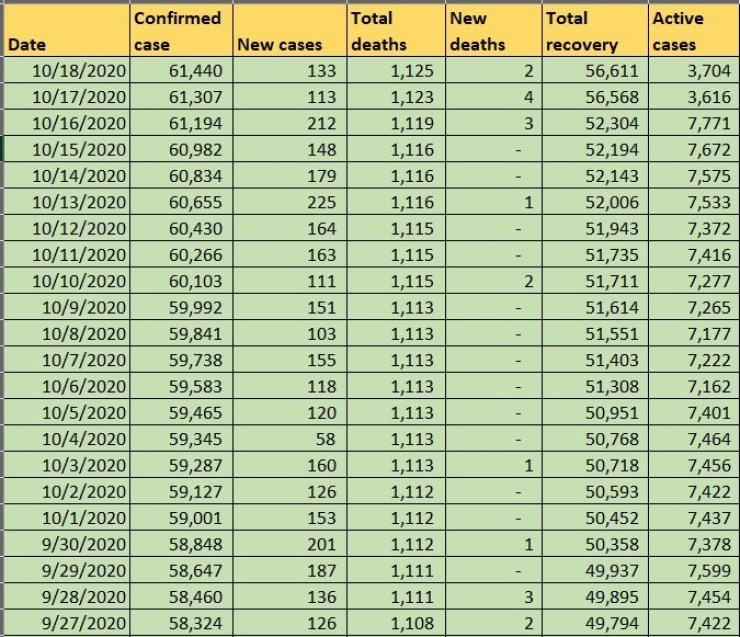The height and width of the screenshot is (637, 740).
Task: Click the Total recovery header cell
Action: [594, 30]
